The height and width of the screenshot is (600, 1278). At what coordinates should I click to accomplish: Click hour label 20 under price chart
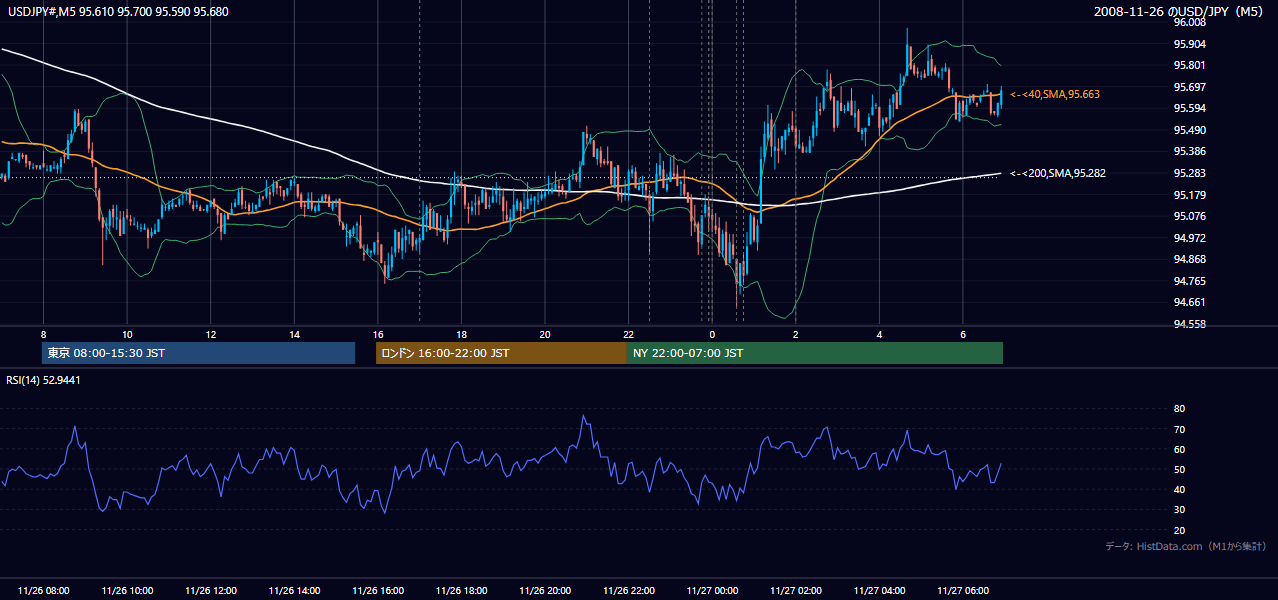click(x=545, y=334)
